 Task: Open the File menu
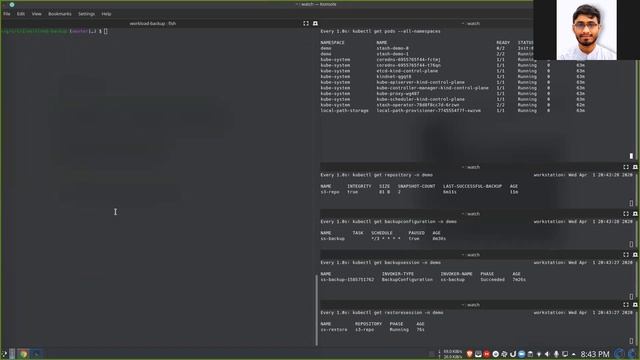(x=7, y=14)
